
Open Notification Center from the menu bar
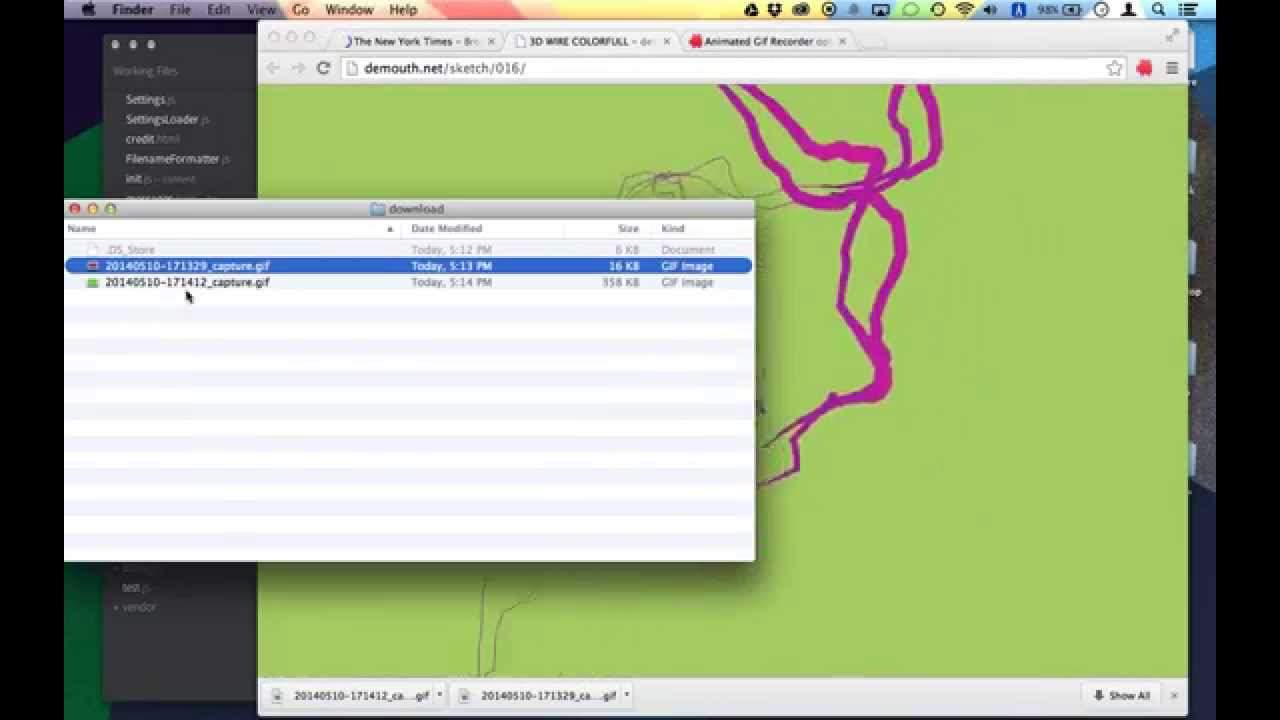point(1186,9)
